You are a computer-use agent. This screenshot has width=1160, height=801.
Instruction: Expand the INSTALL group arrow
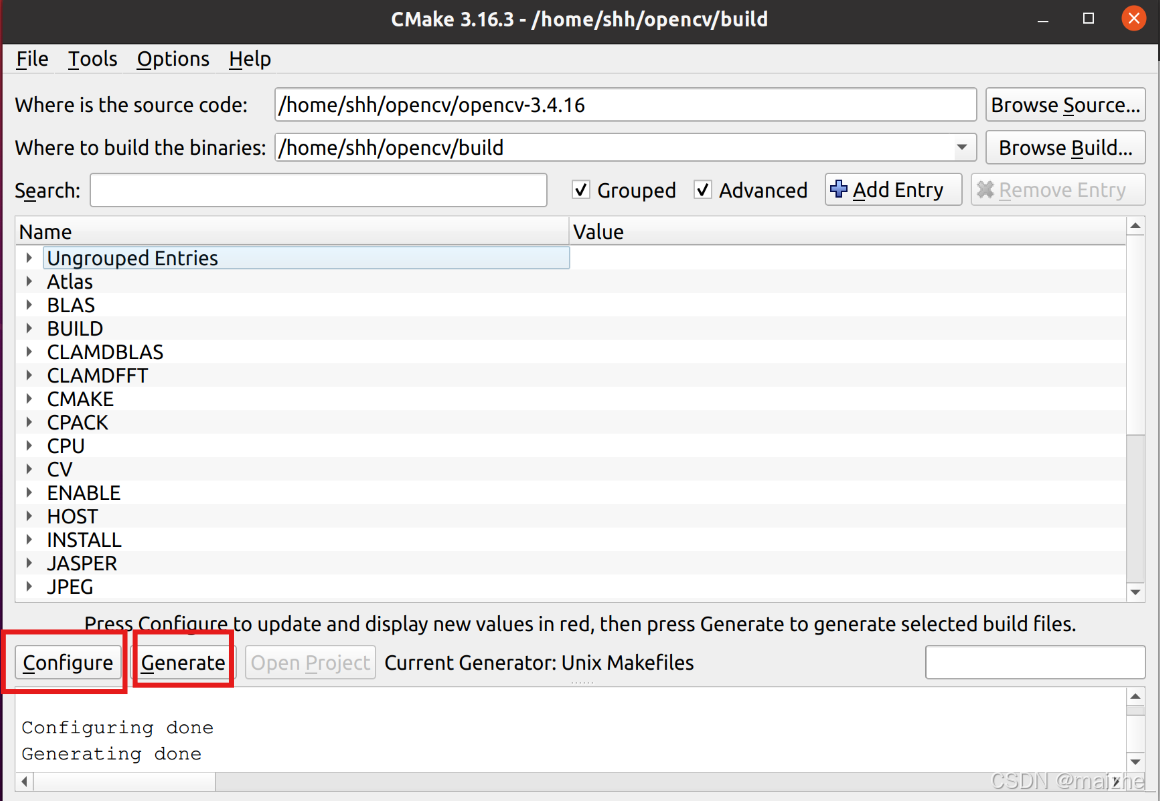coord(29,539)
